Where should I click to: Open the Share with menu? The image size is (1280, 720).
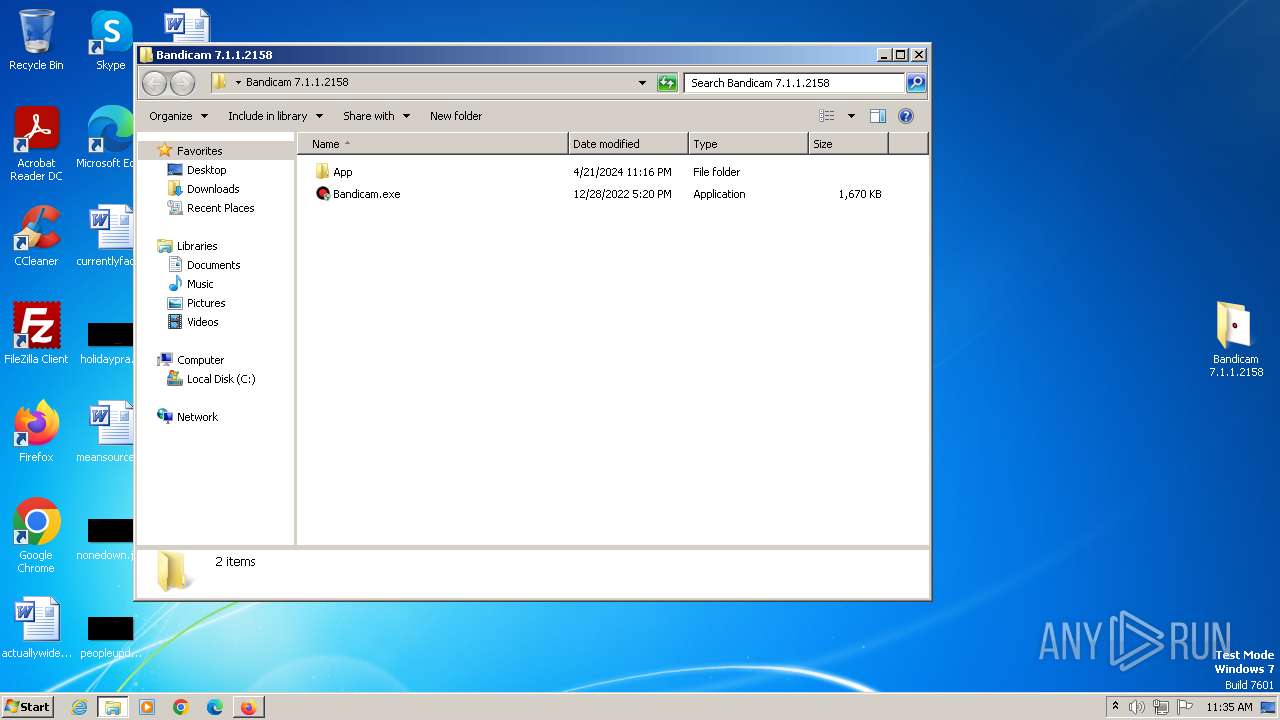376,116
